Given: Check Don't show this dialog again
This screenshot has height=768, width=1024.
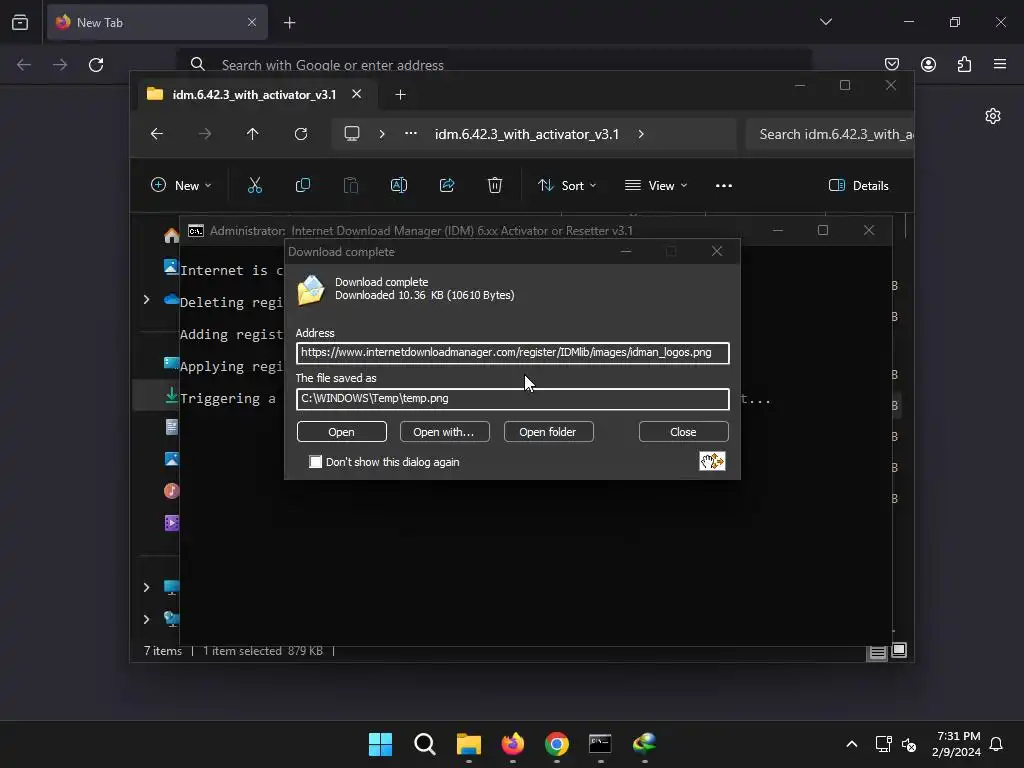Looking at the screenshot, I should click(x=315, y=462).
